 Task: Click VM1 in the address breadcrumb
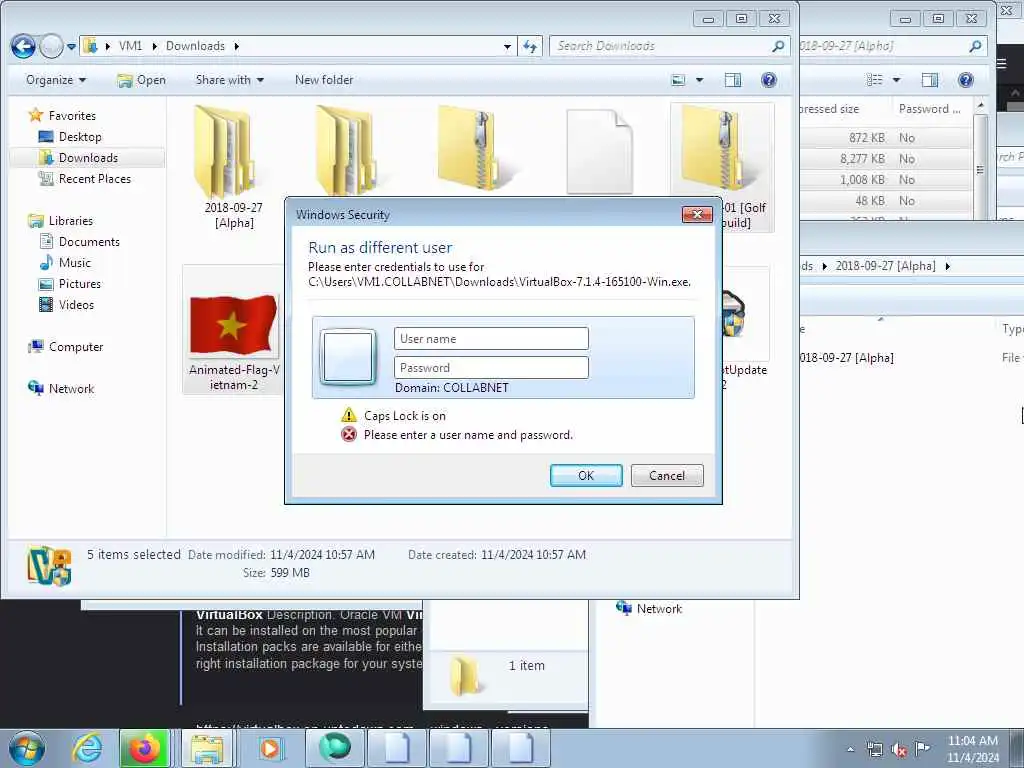pyautogui.click(x=130, y=46)
